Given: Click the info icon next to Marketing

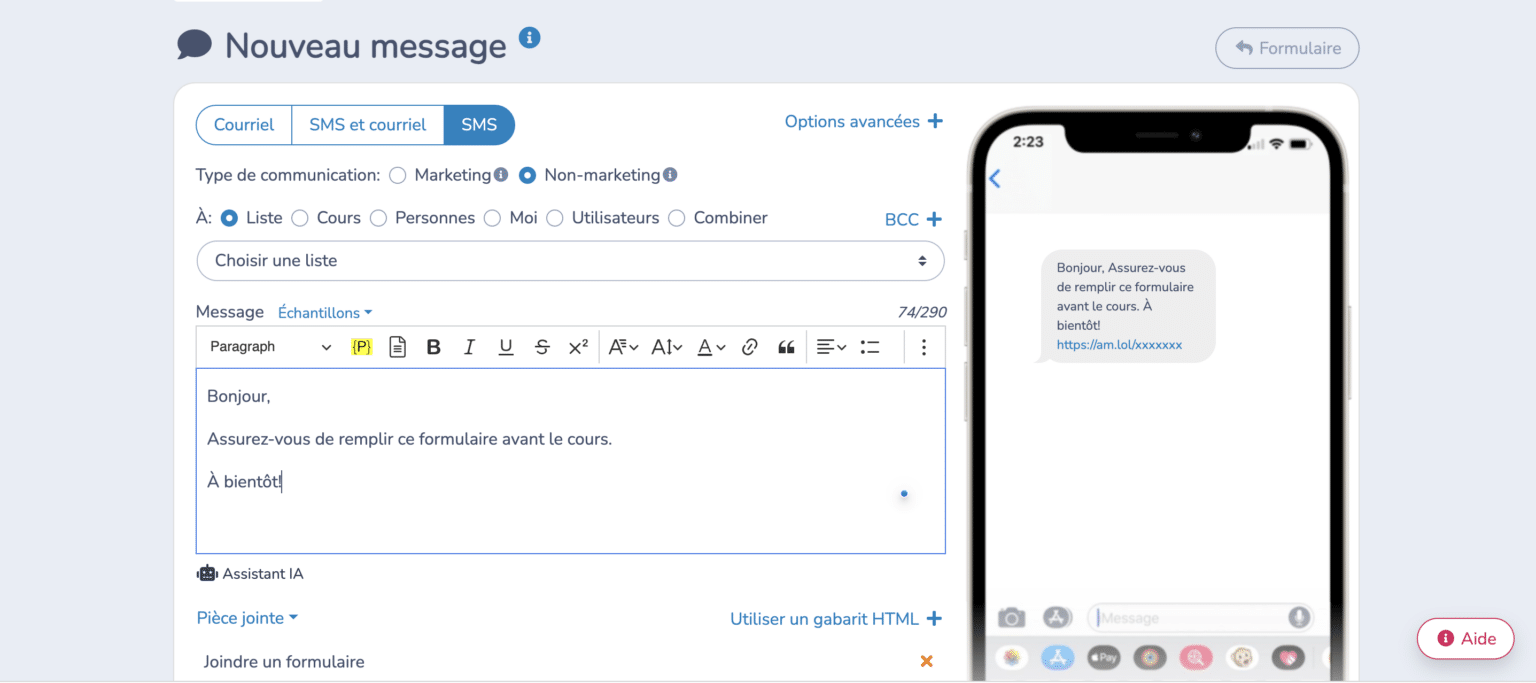Looking at the screenshot, I should tap(501, 175).
